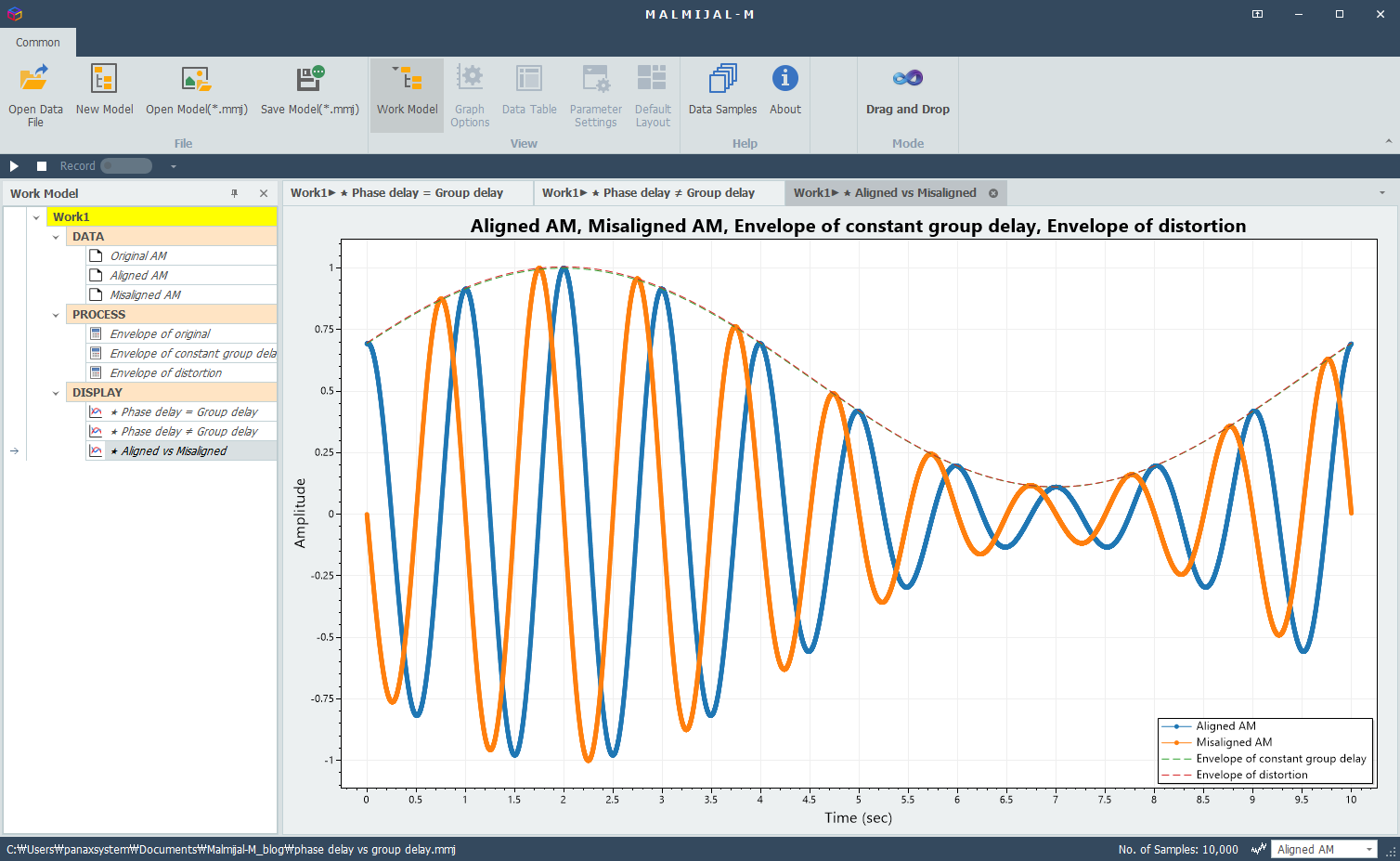Click the Original AM document icon
This screenshot has width=1400, height=861.
tap(96, 255)
